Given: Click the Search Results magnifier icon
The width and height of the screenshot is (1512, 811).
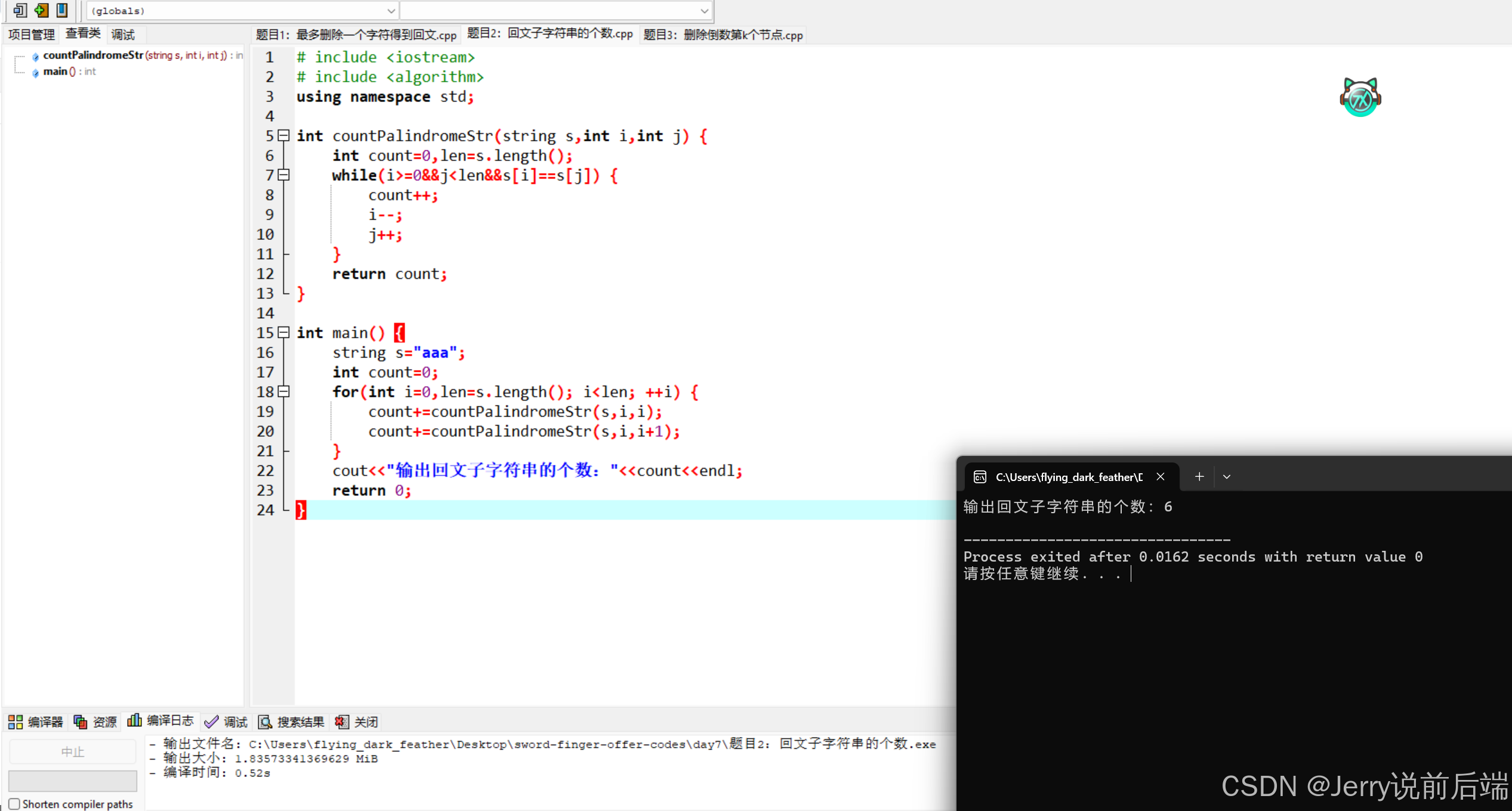Looking at the screenshot, I should [x=265, y=722].
